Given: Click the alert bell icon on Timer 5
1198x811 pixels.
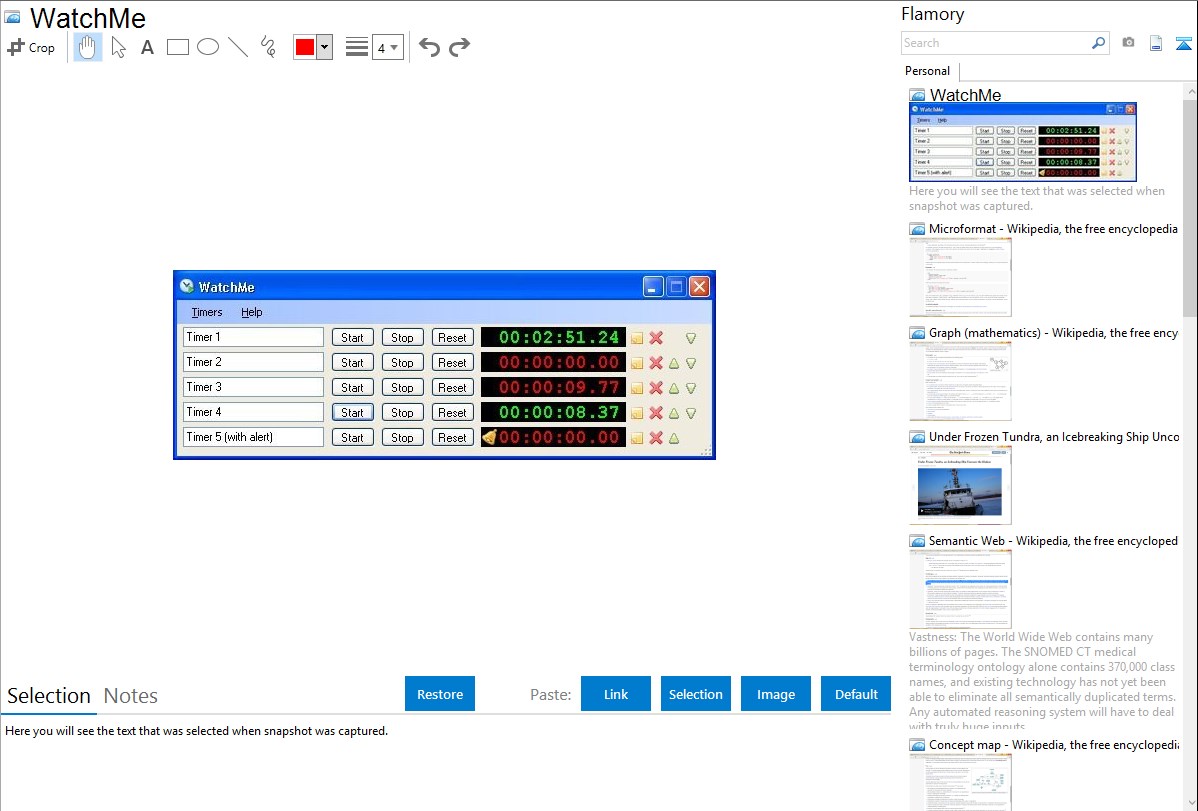Looking at the screenshot, I should pyautogui.click(x=489, y=437).
